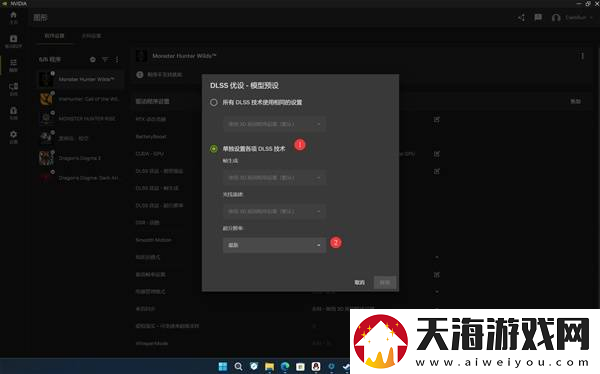Viewport: 600px width, 374px height.
Task: Click the share icon in top bar
Action: pyautogui.click(x=522, y=18)
